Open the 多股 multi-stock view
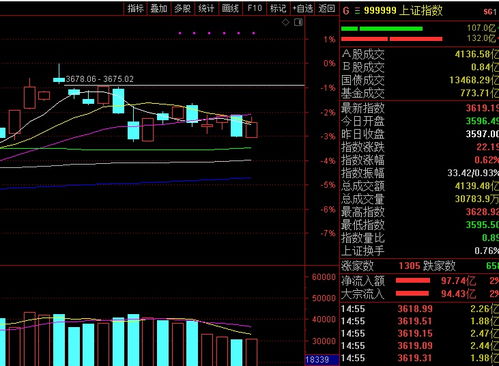Viewport: 499px width, 366px height. pyautogui.click(x=183, y=8)
